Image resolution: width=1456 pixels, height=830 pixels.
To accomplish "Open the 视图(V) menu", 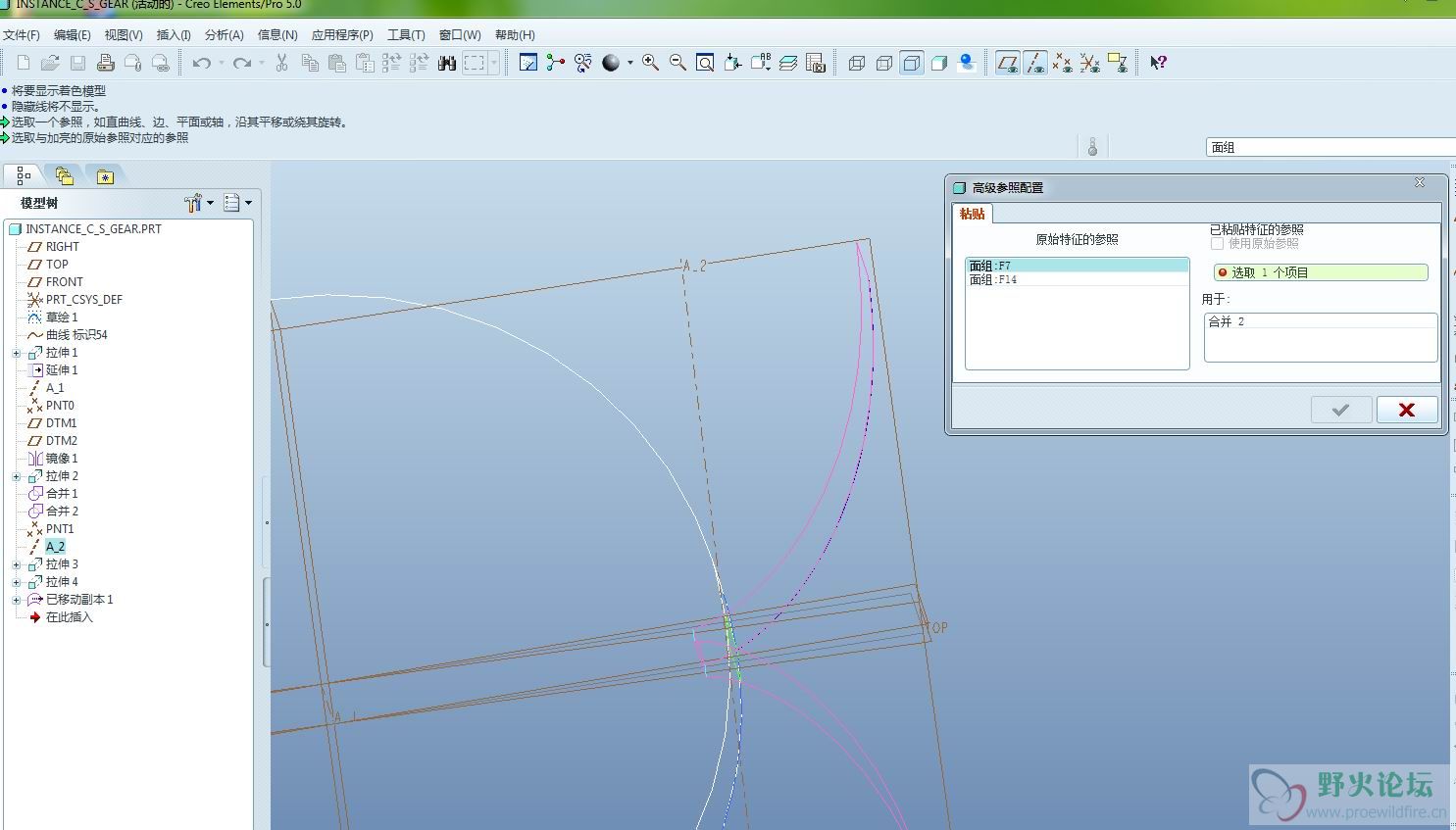I will point(124,35).
